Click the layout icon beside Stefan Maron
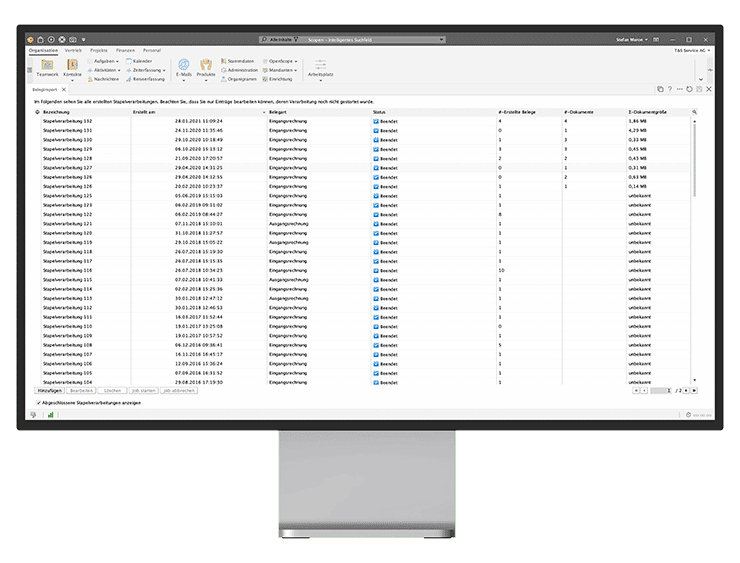The height and width of the screenshot is (563, 740). click(656, 40)
